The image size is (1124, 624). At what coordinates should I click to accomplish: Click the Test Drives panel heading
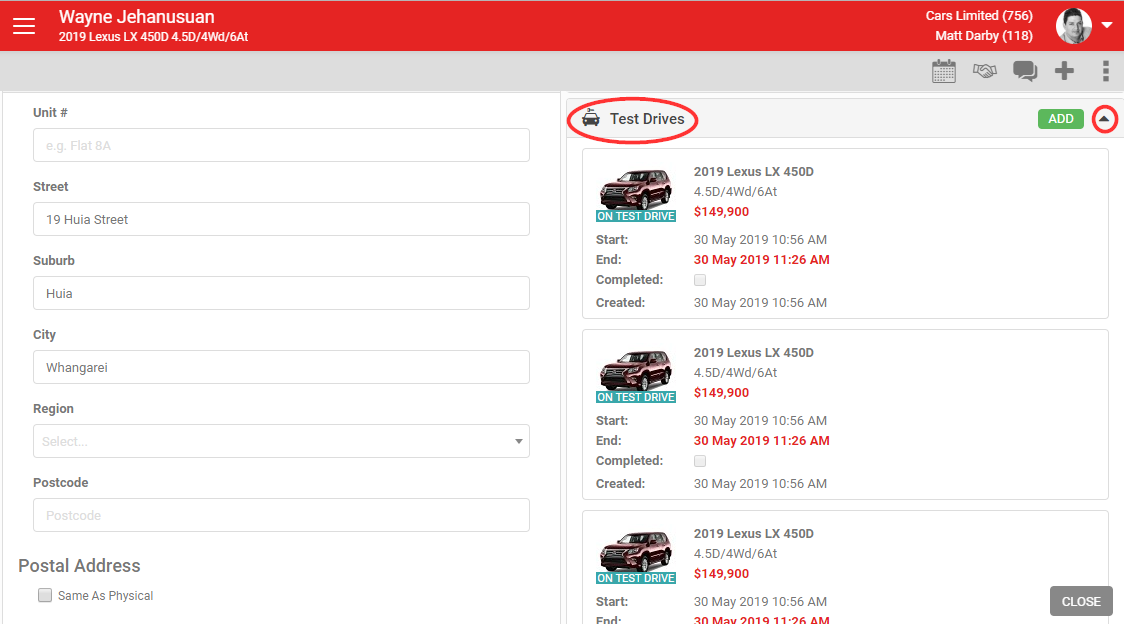click(x=647, y=119)
